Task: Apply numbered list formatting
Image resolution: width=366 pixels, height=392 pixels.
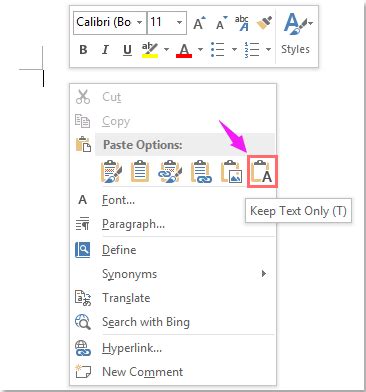Action: [252, 50]
